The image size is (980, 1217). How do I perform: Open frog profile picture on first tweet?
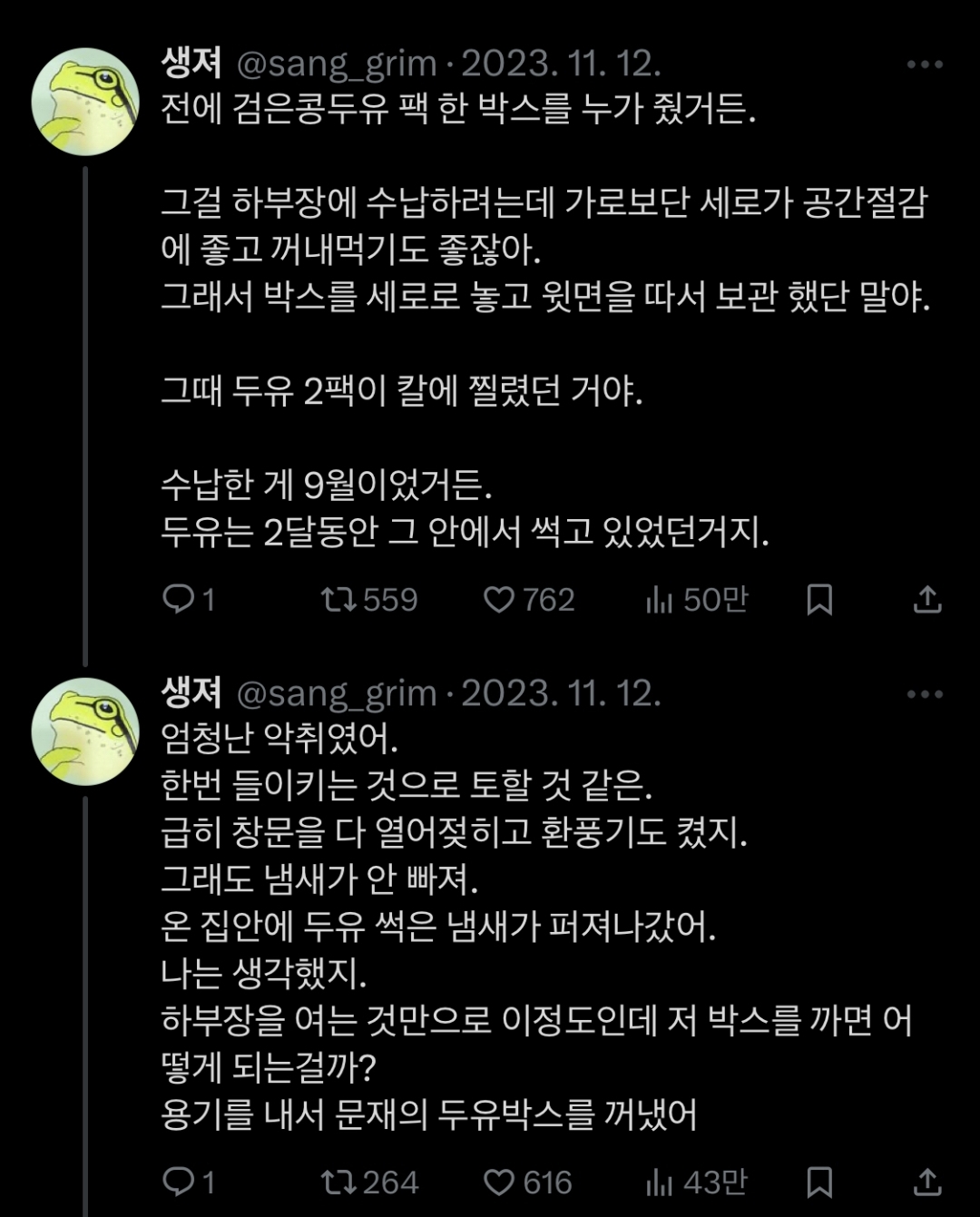click(85, 102)
